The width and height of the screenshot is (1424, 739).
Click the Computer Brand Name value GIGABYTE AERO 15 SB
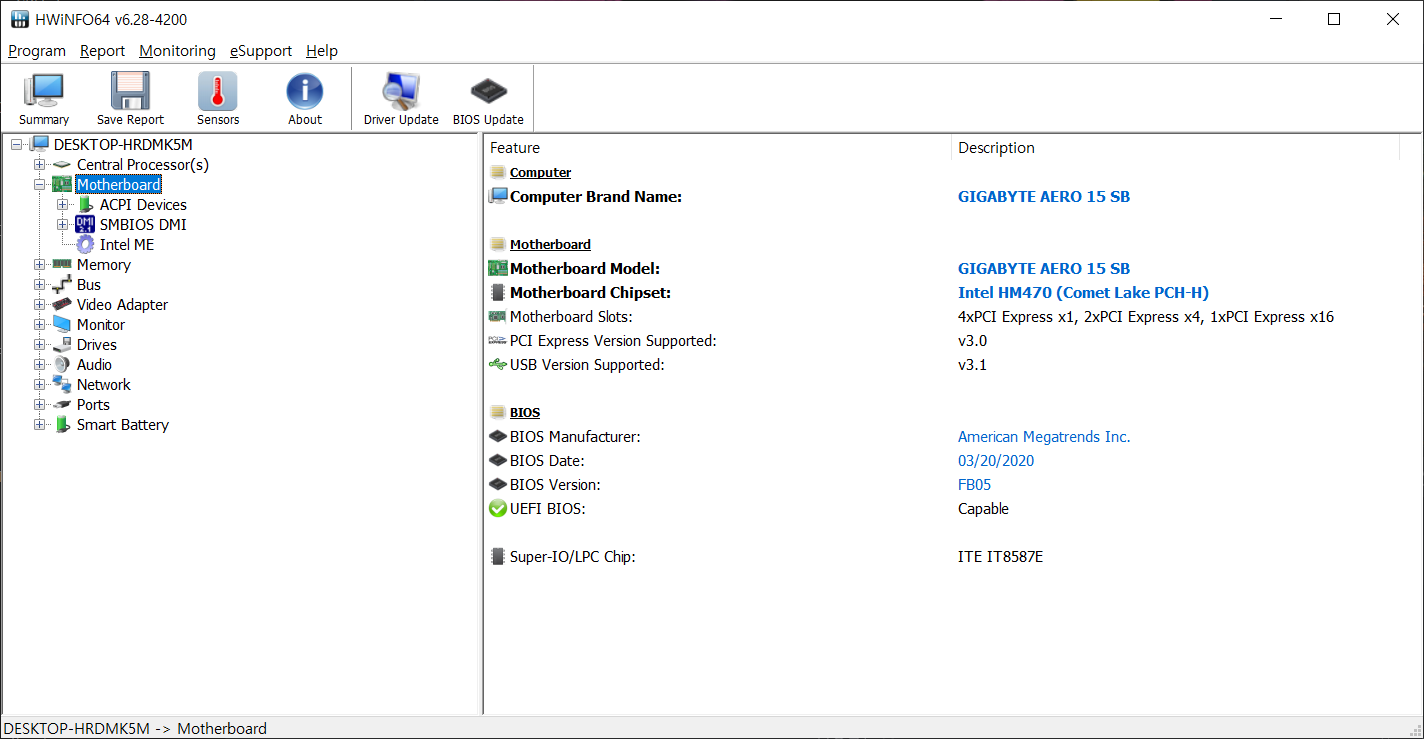[x=1044, y=197]
